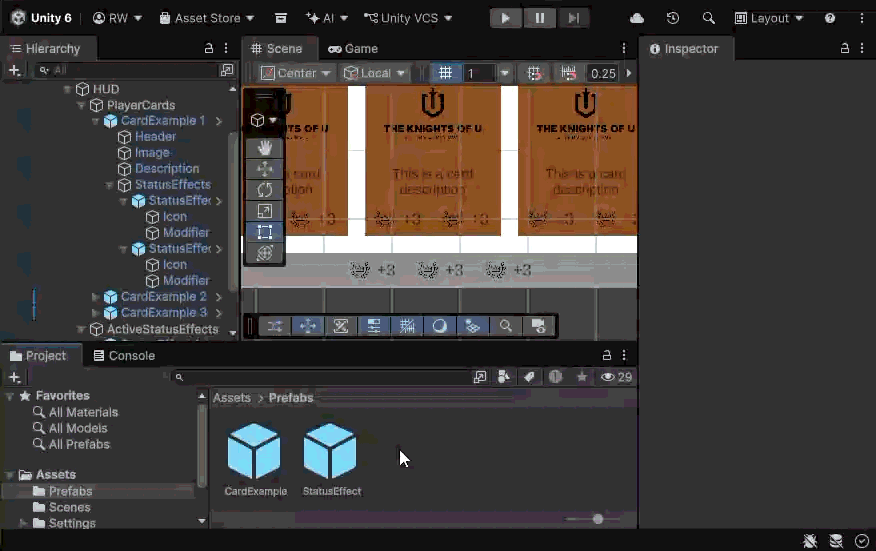The width and height of the screenshot is (876, 551).
Task: Click the add plus button in Project
Action: pyautogui.click(x=15, y=378)
